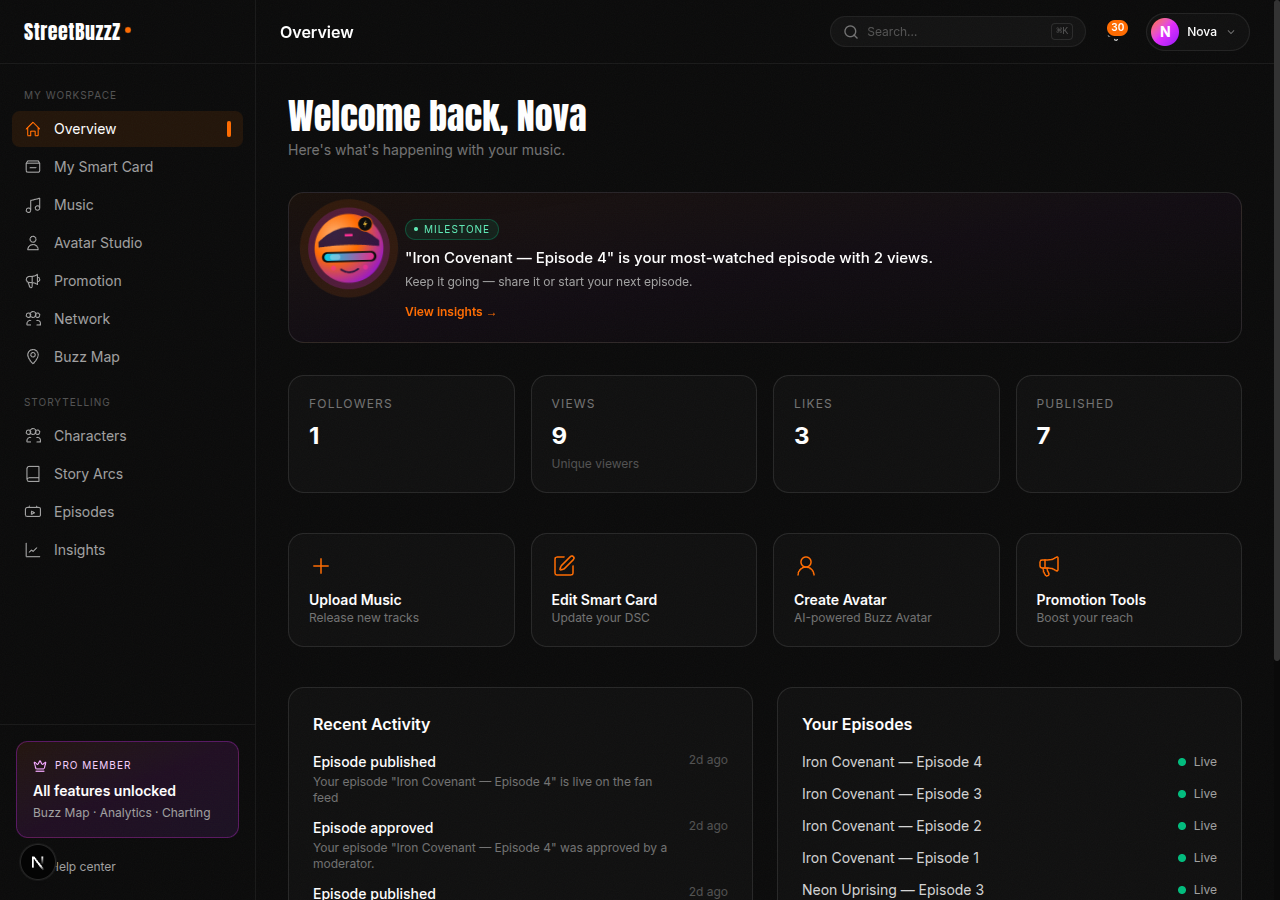
Task: Click the Network people icon
Action: (33, 319)
